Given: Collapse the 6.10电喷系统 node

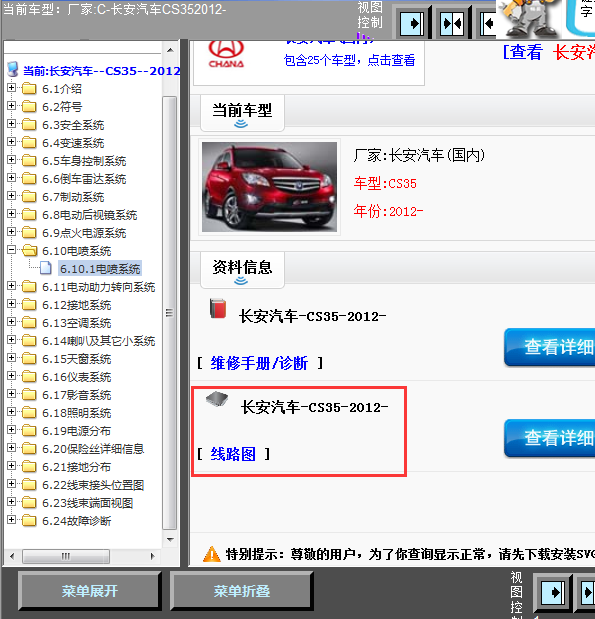Looking at the screenshot, I should 11,249.
